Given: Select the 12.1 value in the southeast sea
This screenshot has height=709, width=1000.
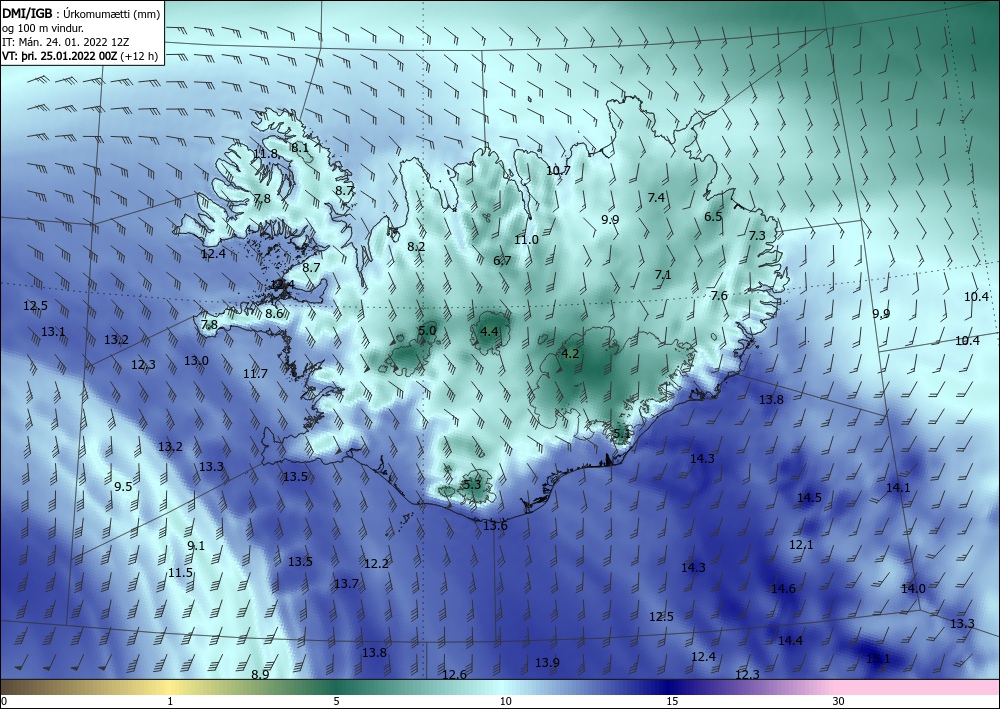Looking at the screenshot, I should [x=801, y=545].
